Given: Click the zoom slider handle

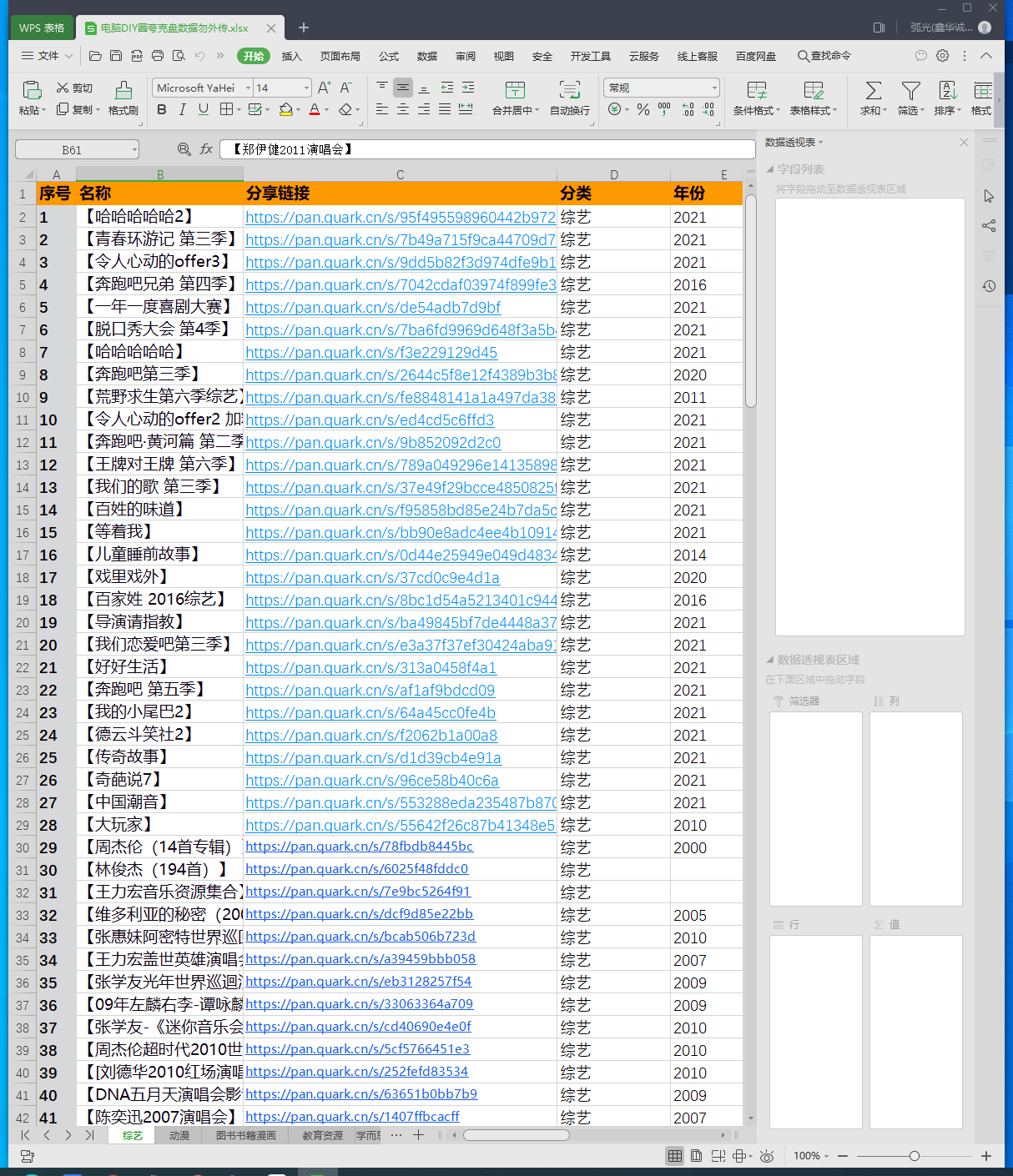Looking at the screenshot, I should (915, 1156).
